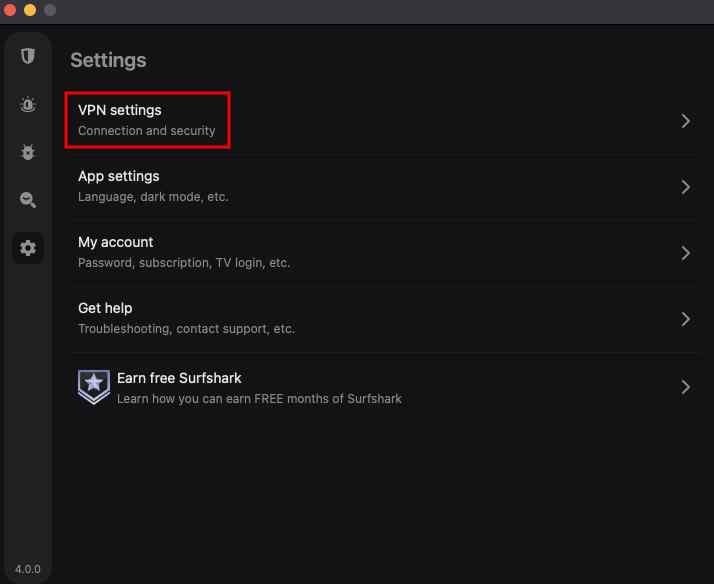Click the Settings page heading
The width and height of the screenshot is (714, 584).
[x=108, y=61]
